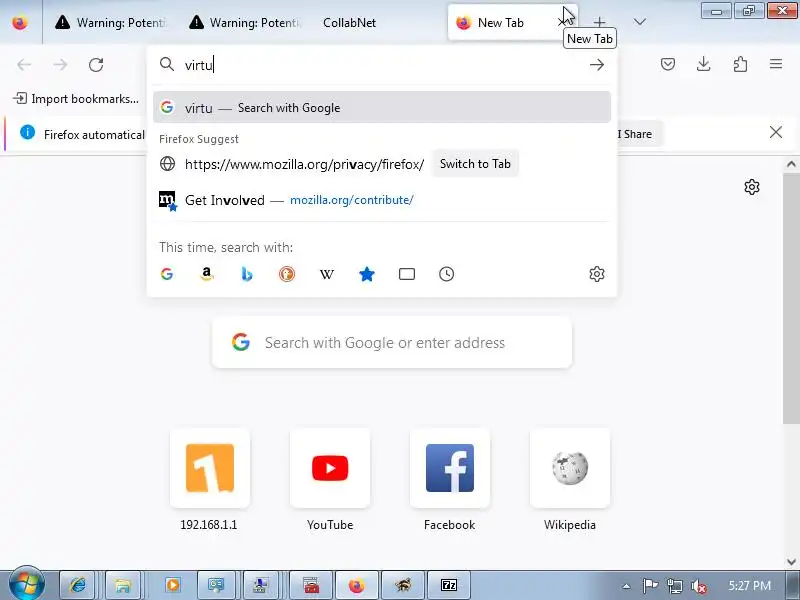Click the Go arrow in address bar
The image size is (800, 600).
tap(596, 65)
